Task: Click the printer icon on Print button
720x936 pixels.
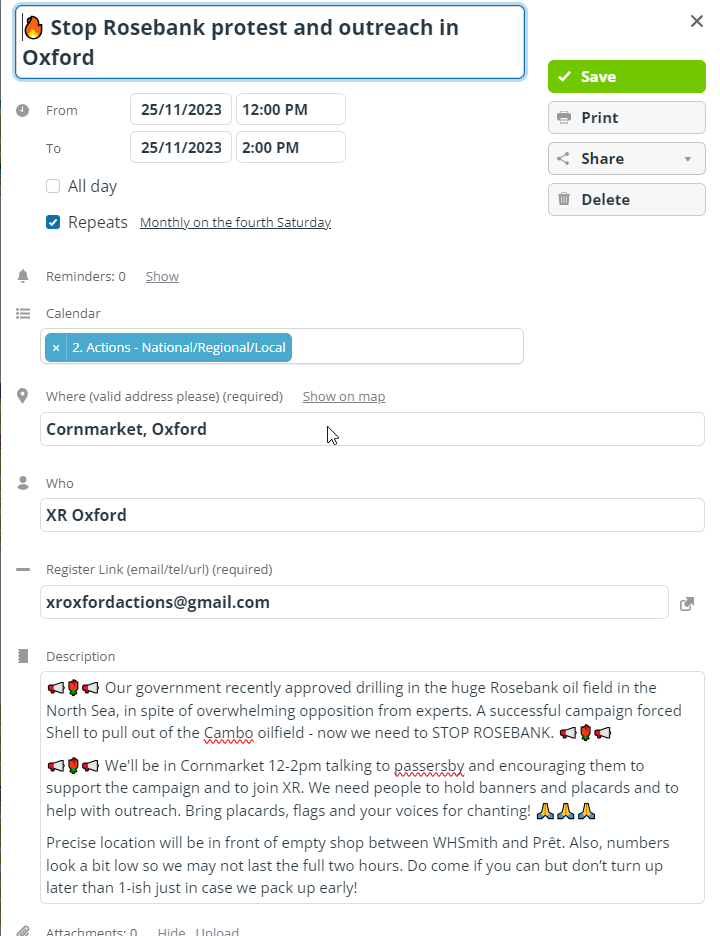Action: (x=564, y=118)
